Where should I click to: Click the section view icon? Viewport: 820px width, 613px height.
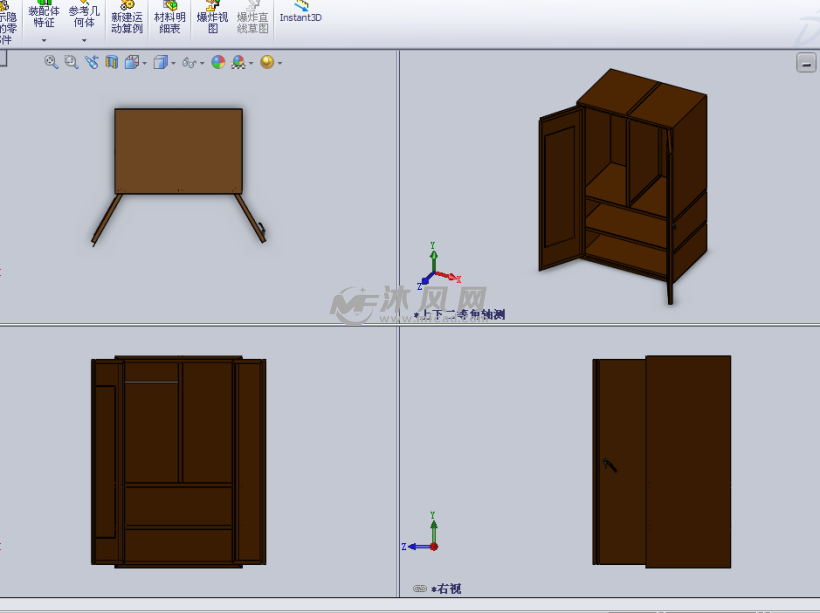point(110,61)
